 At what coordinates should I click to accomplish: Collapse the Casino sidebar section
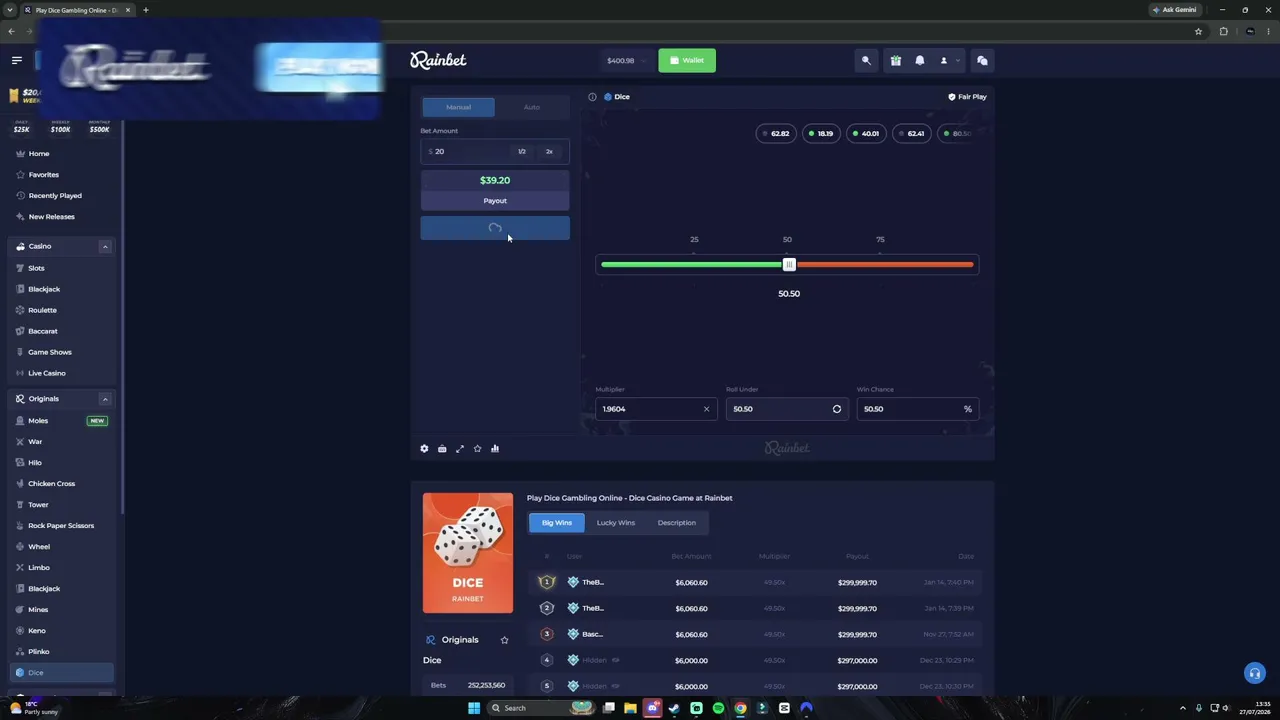[x=104, y=247]
